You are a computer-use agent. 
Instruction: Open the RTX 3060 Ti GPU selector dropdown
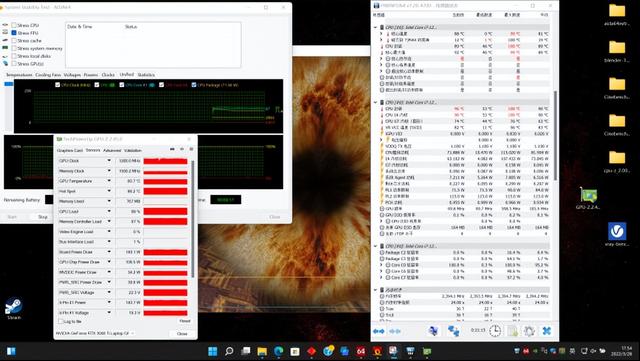(x=95, y=333)
